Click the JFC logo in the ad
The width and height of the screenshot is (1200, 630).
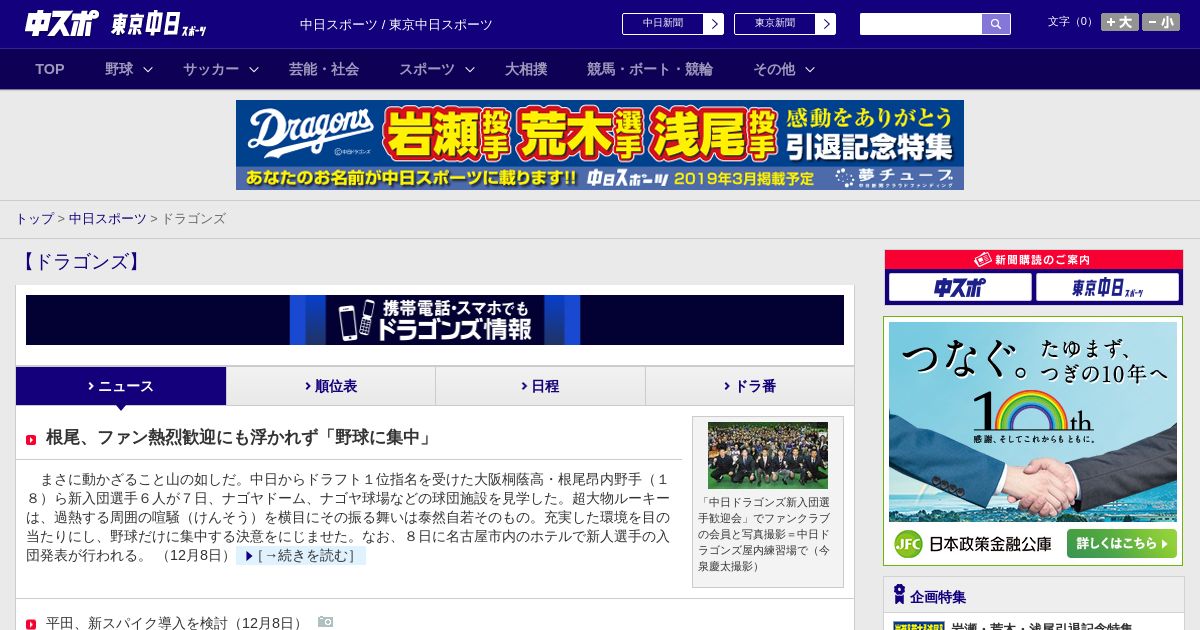(908, 544)
